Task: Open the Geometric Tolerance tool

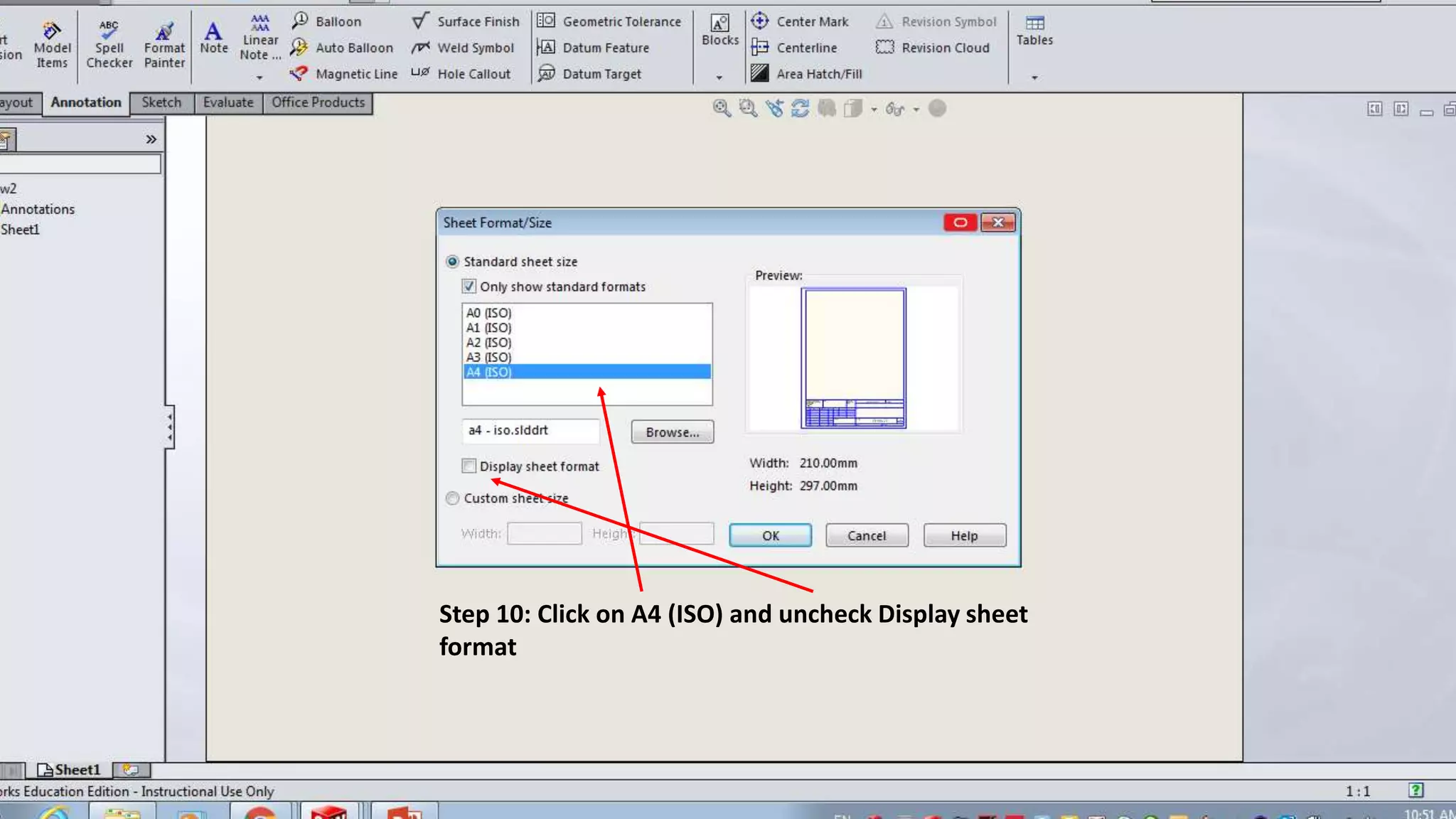Action: (x=609, y=21)
